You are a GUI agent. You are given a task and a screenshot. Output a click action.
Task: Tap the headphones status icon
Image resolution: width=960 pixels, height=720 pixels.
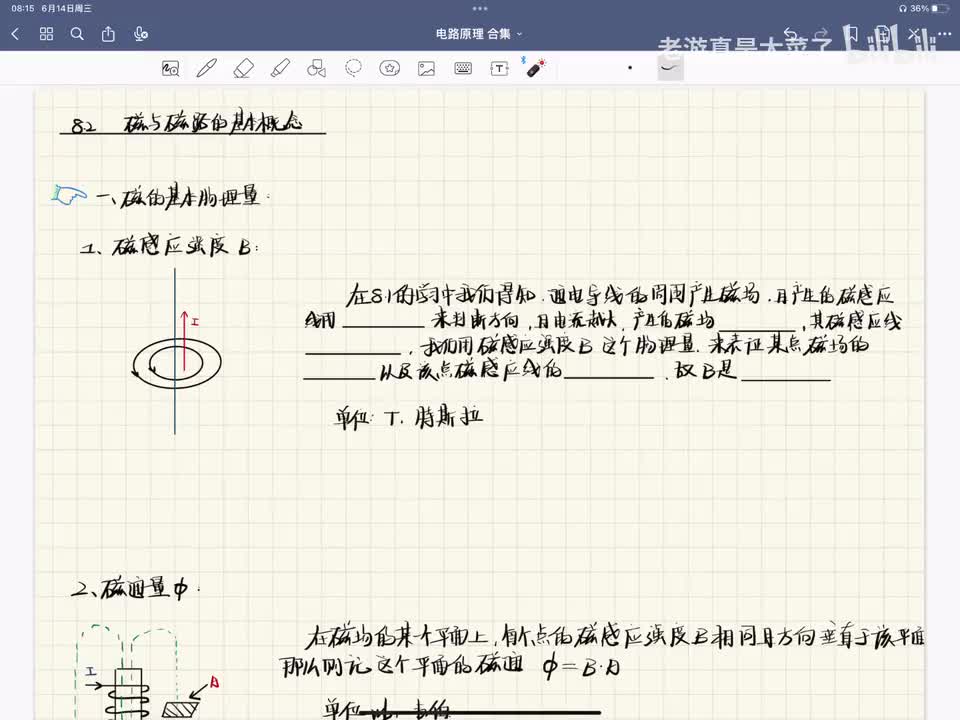click(x=903, y=9)
